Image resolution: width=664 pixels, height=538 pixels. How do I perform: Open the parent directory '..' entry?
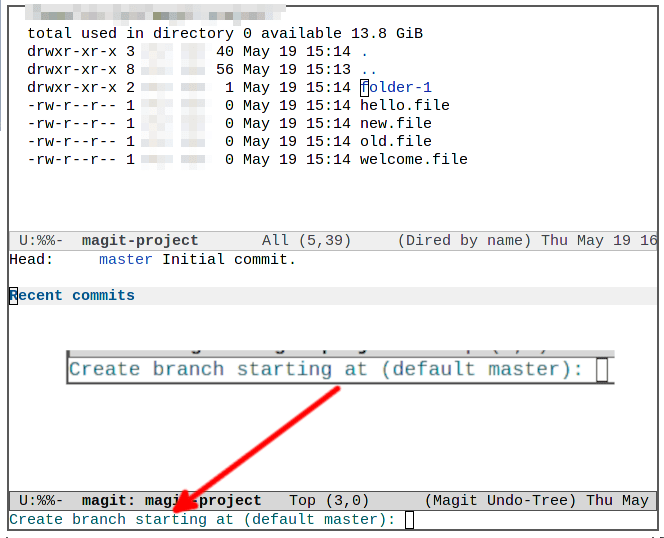(369, 70)
